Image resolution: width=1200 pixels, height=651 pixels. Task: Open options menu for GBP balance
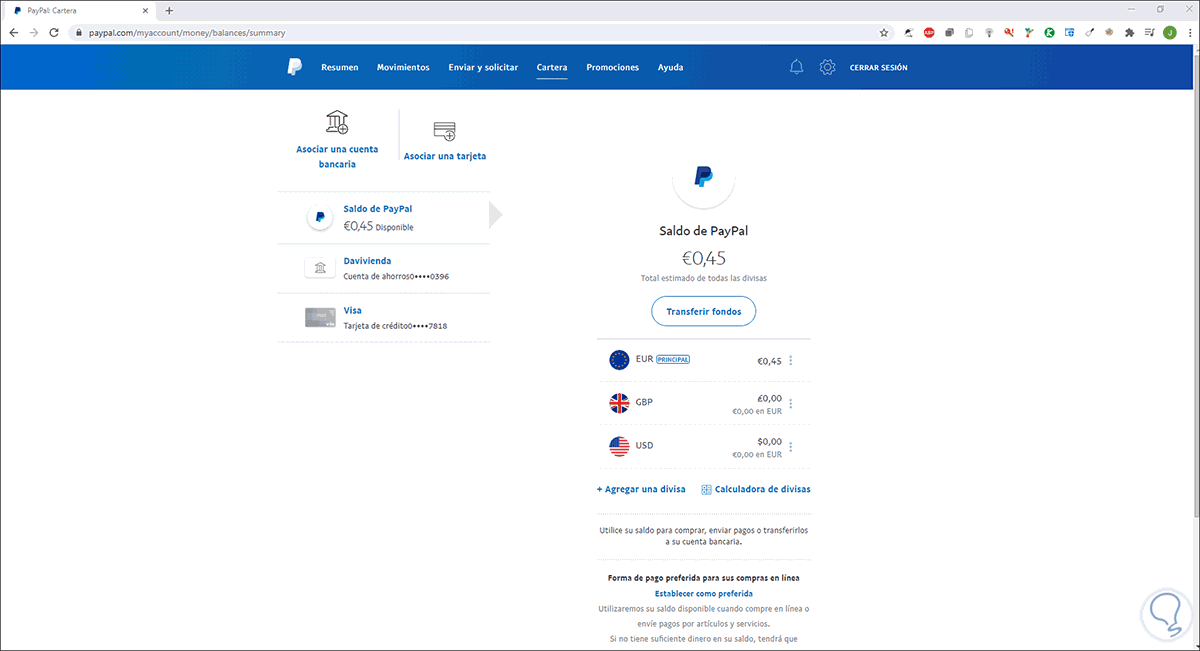click(x=791, y=404)
